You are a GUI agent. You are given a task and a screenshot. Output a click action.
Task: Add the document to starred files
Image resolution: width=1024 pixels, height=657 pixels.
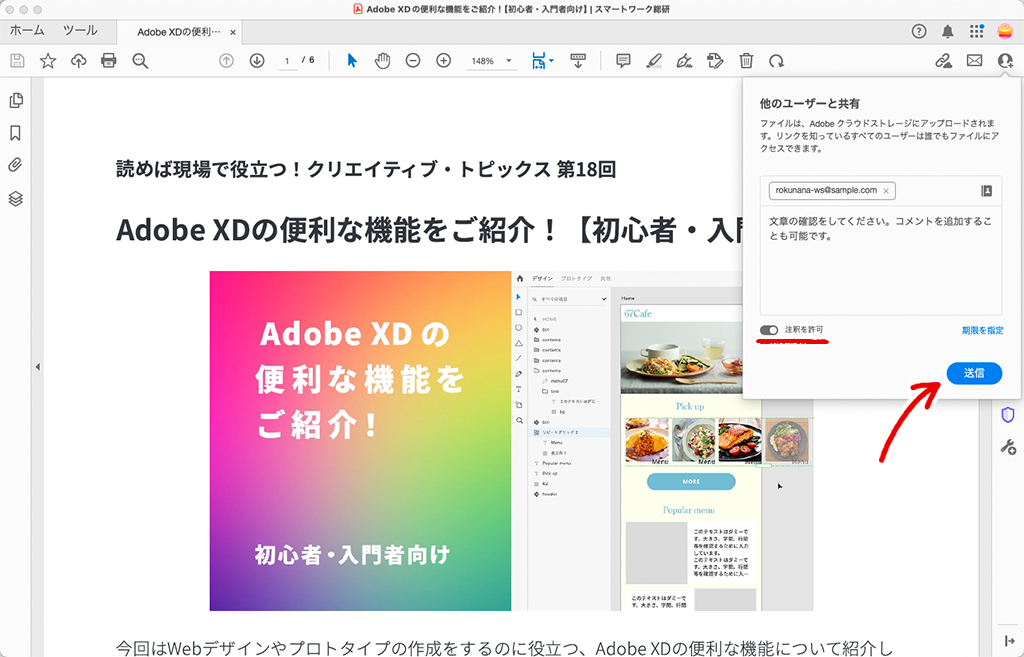[48, 61]
